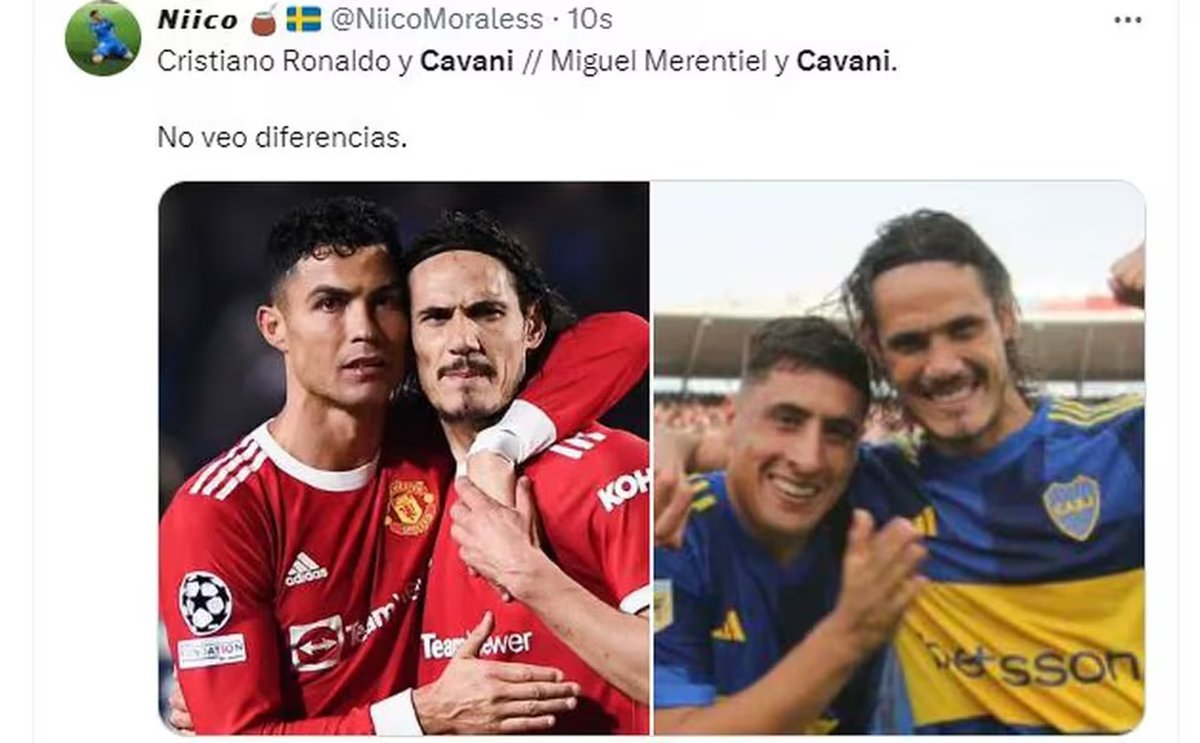
Task: Open the display name Niico profile link
Action: [x=197, y=19]
